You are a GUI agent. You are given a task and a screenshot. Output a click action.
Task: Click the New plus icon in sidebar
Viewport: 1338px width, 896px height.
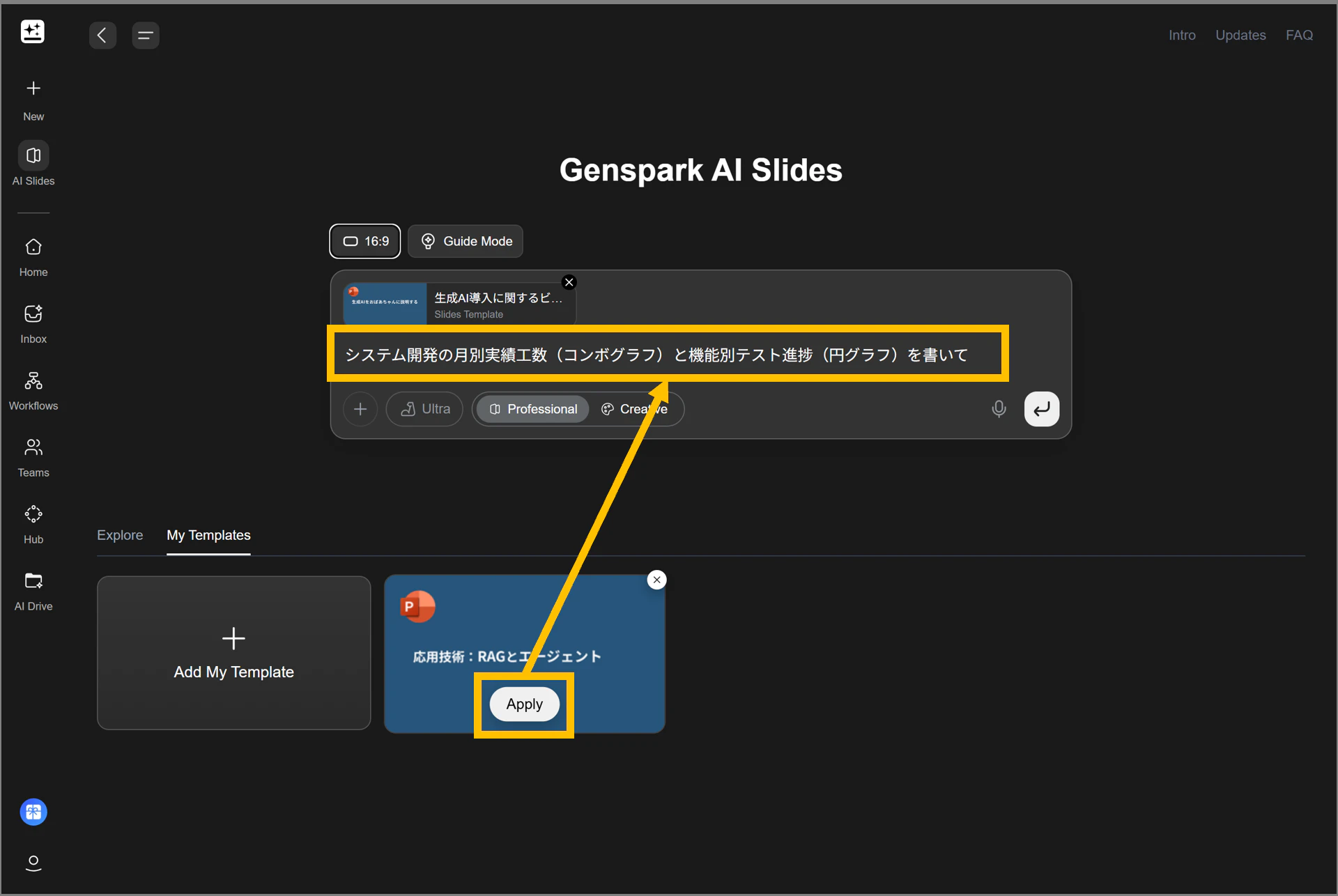point(33,88)
